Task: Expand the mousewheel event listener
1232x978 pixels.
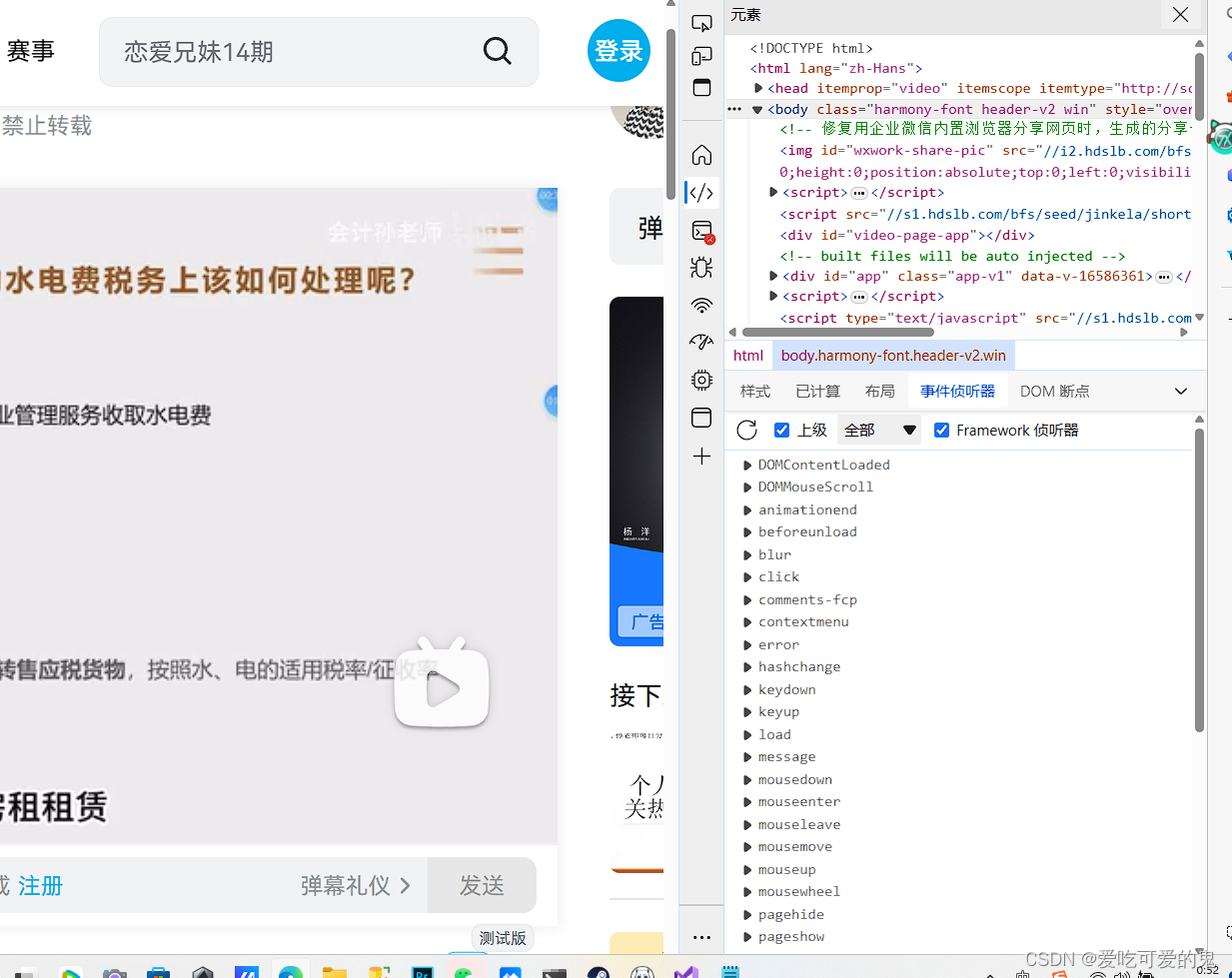Action: pos(747,891)
